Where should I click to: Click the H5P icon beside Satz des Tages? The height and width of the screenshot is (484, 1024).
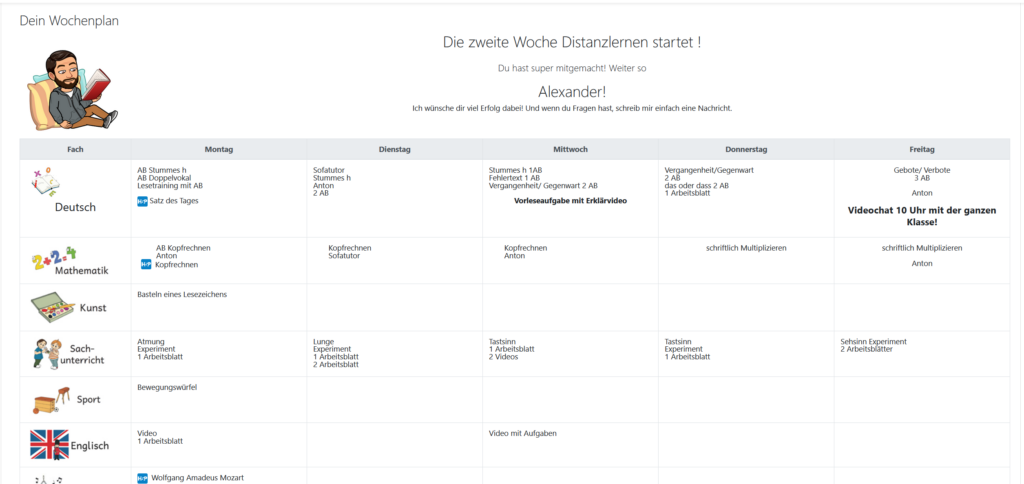click(142, 201)
